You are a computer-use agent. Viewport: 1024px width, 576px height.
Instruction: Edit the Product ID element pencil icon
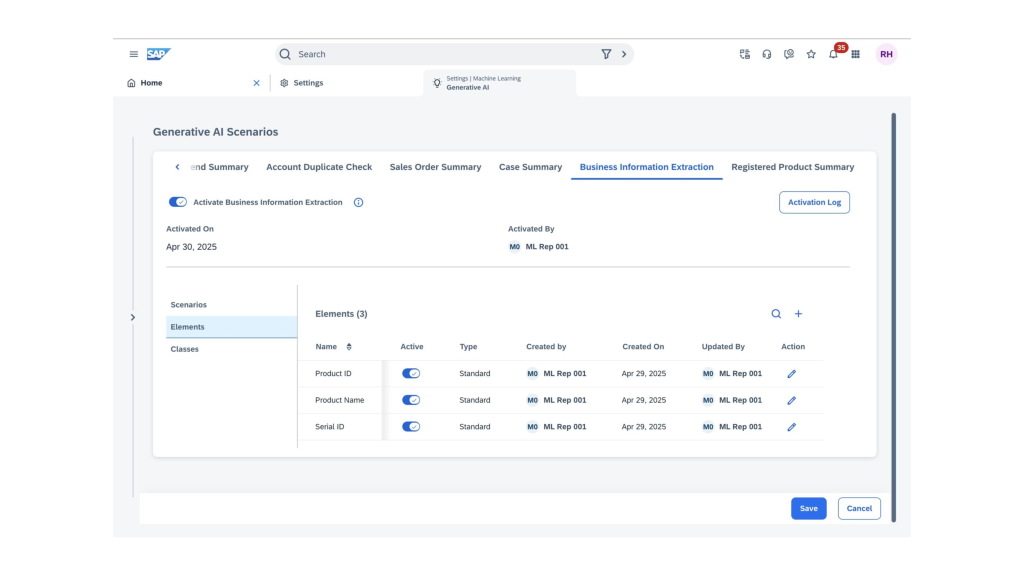[x=791, y=374]
